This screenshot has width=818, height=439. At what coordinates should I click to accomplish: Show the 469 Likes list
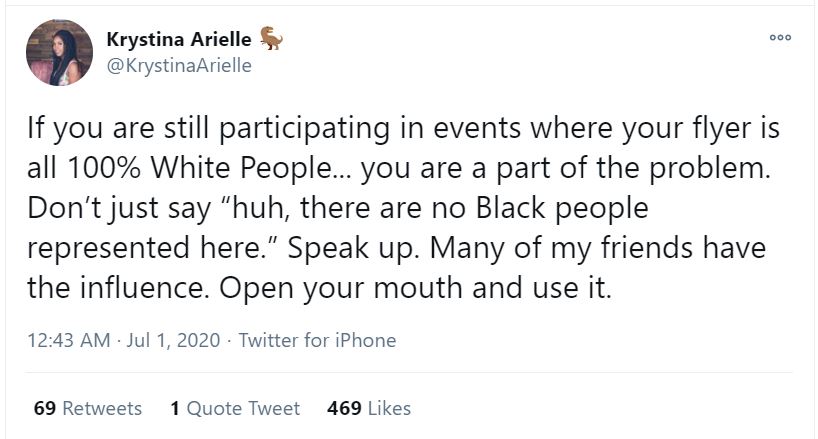pyautogui.click(x=369, y=408)
